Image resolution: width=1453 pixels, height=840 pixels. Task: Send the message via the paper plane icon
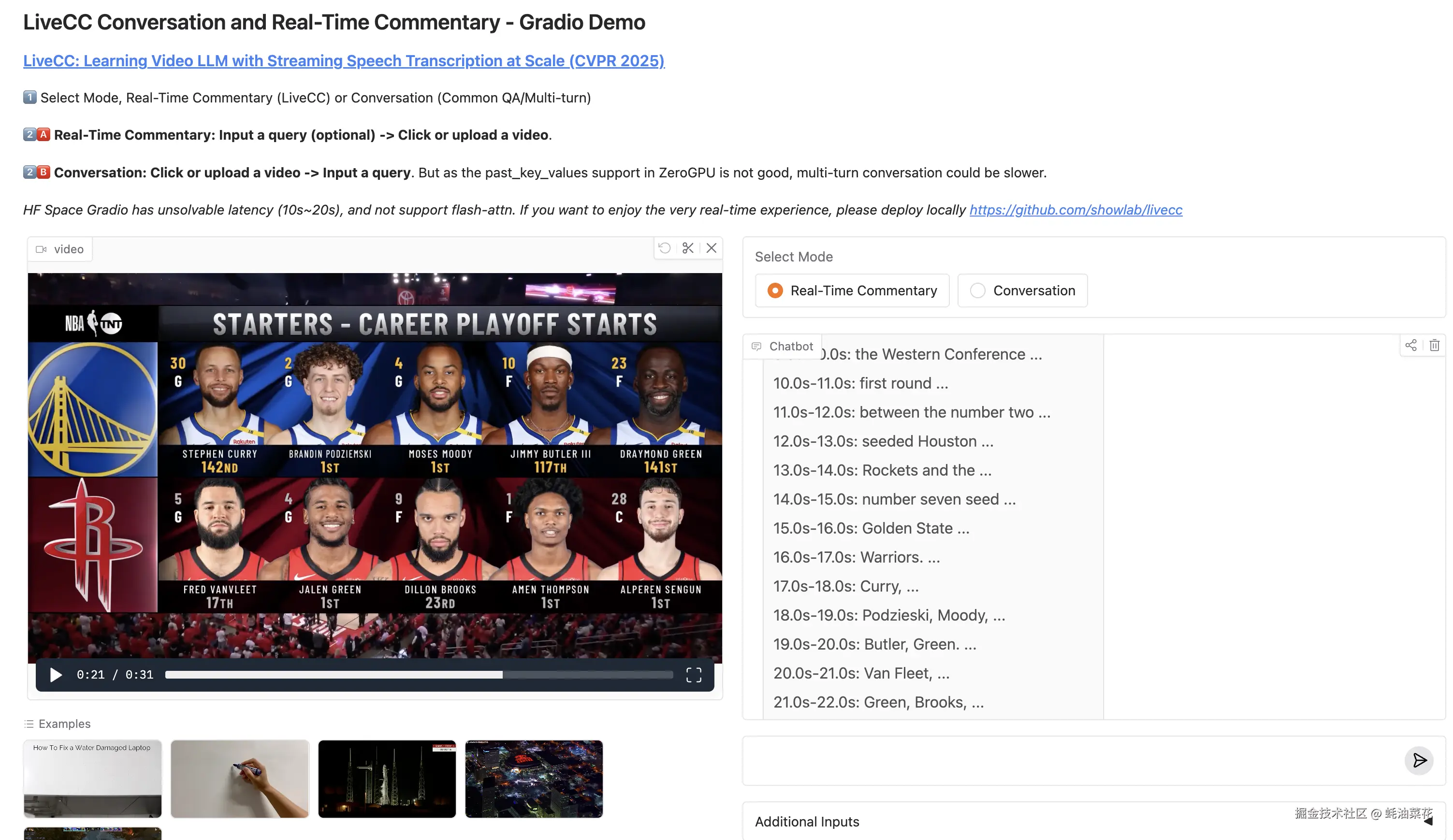pyautogui.click(x=1420, y=761)
